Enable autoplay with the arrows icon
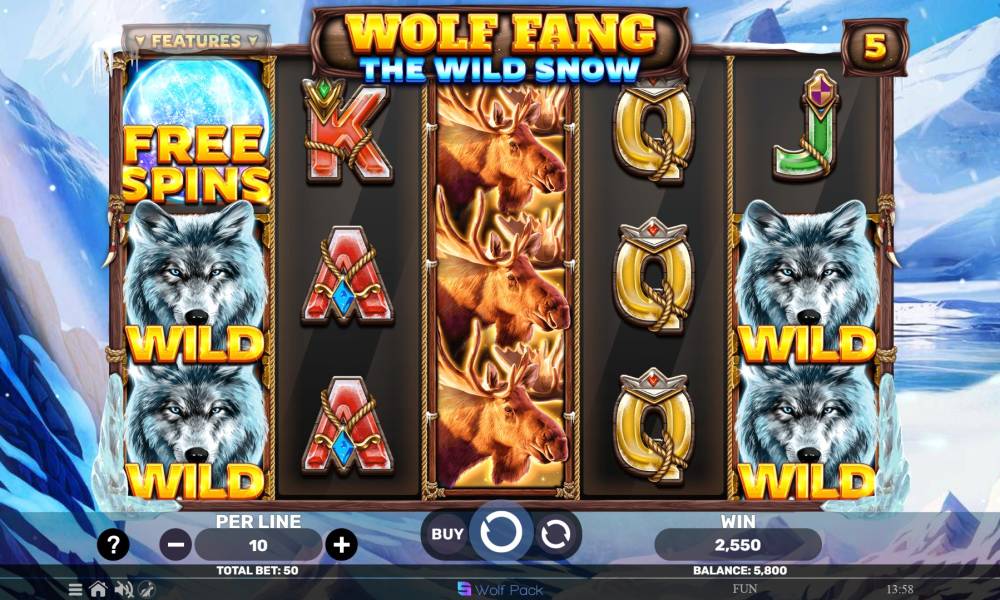1000x600 pixels. (555, 534)
